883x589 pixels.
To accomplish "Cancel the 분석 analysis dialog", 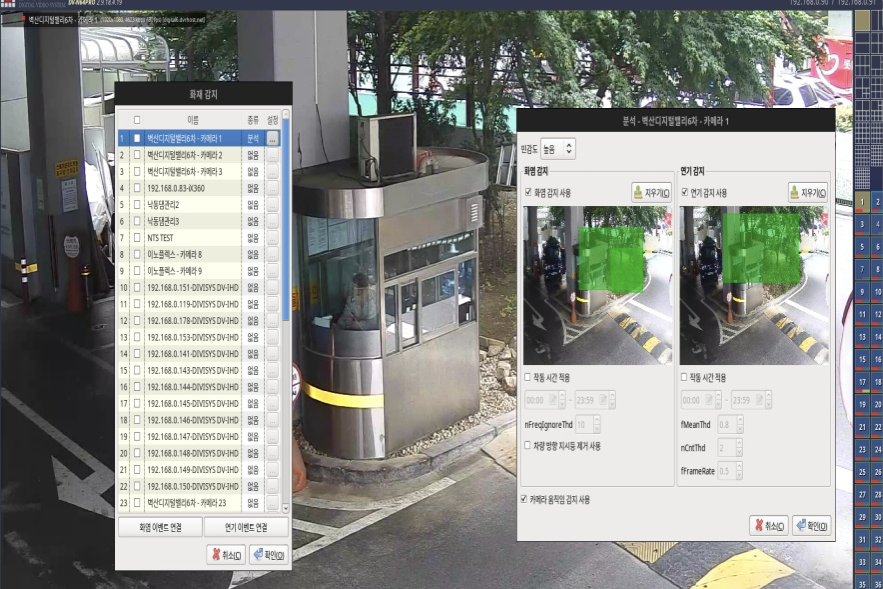I will click(x=768, y=525).
